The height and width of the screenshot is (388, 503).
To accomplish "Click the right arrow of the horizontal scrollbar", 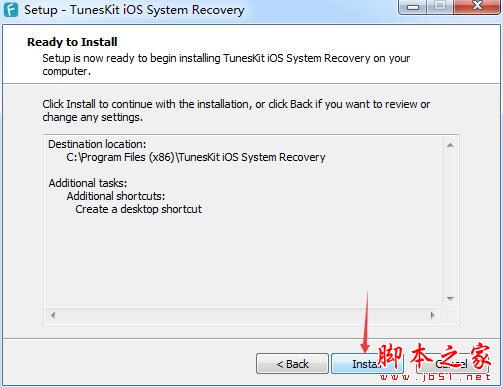I will click(x=433, y=315).
